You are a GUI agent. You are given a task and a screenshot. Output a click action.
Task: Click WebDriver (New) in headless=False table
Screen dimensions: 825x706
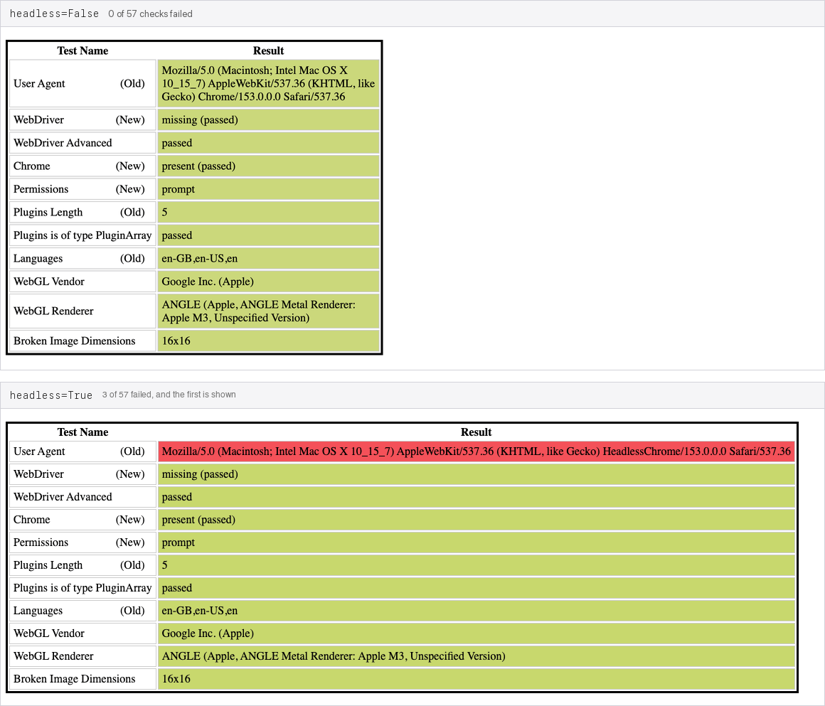(x=83, y=120)
